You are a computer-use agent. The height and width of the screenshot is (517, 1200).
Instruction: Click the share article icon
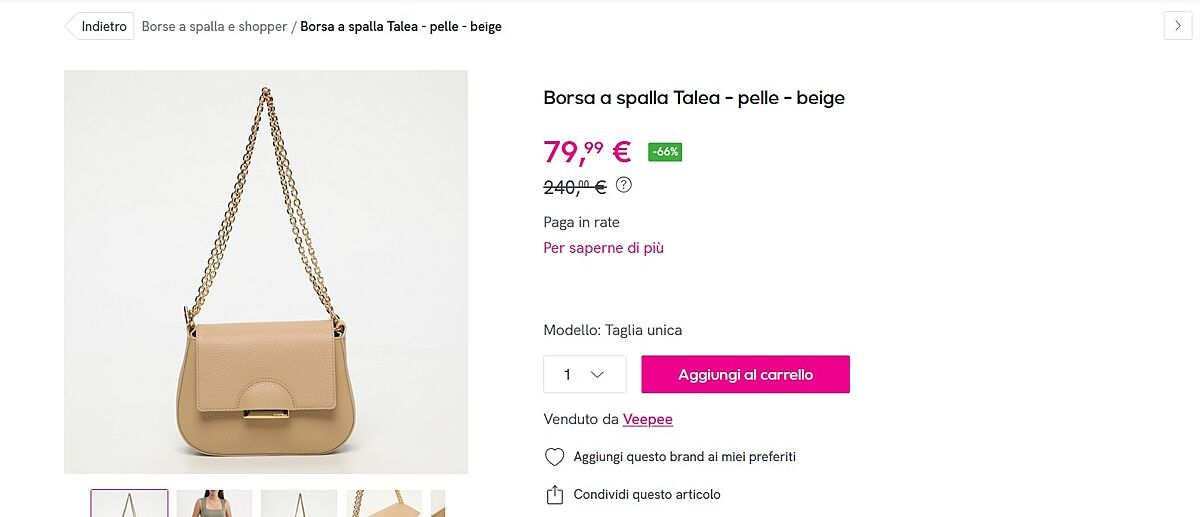pyautogui.click(x=554, y=495)
